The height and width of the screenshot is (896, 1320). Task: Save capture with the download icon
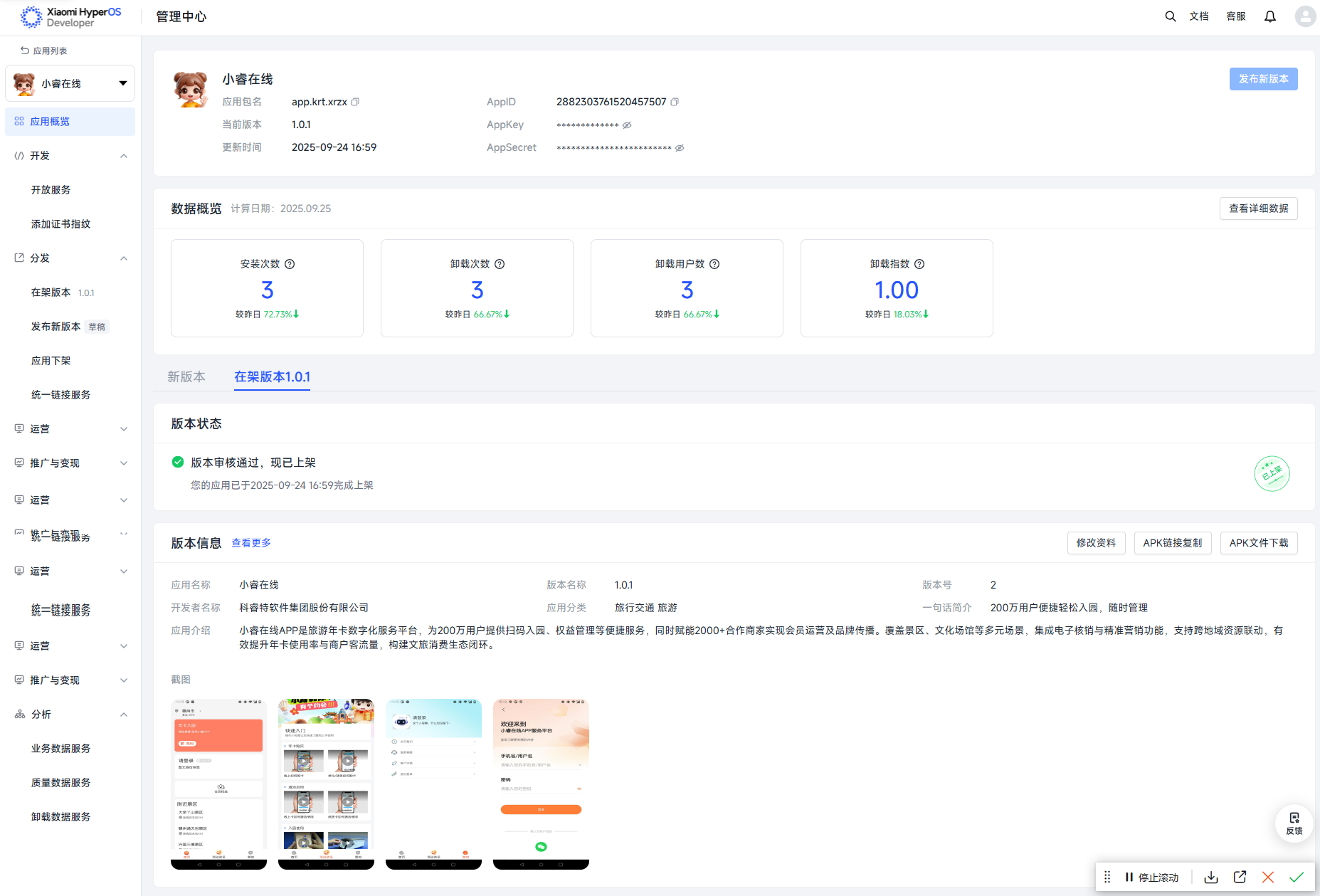(1211, 877)
